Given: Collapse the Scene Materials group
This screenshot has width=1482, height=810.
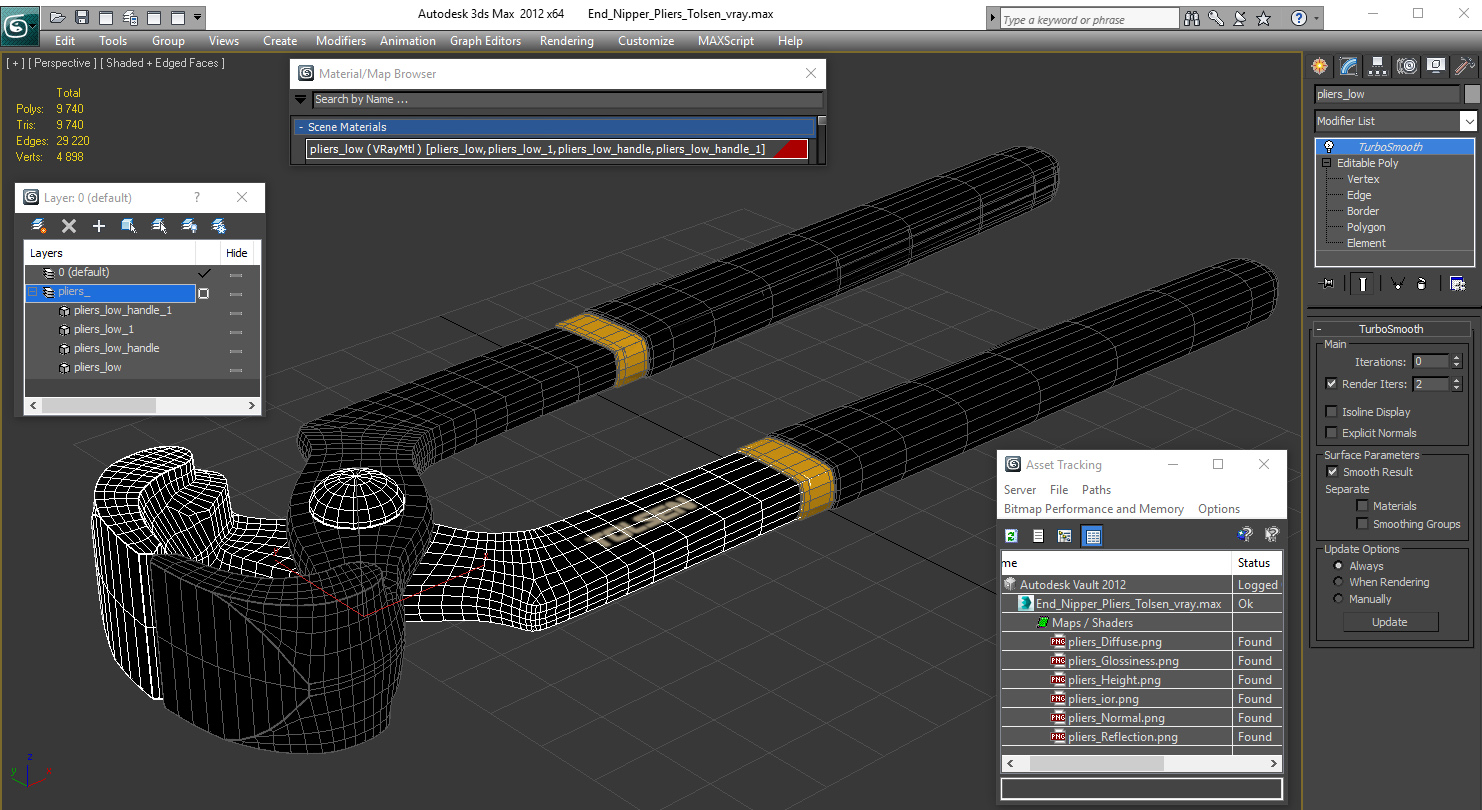Looking at the screenshot, I should [x=301, y=127].
